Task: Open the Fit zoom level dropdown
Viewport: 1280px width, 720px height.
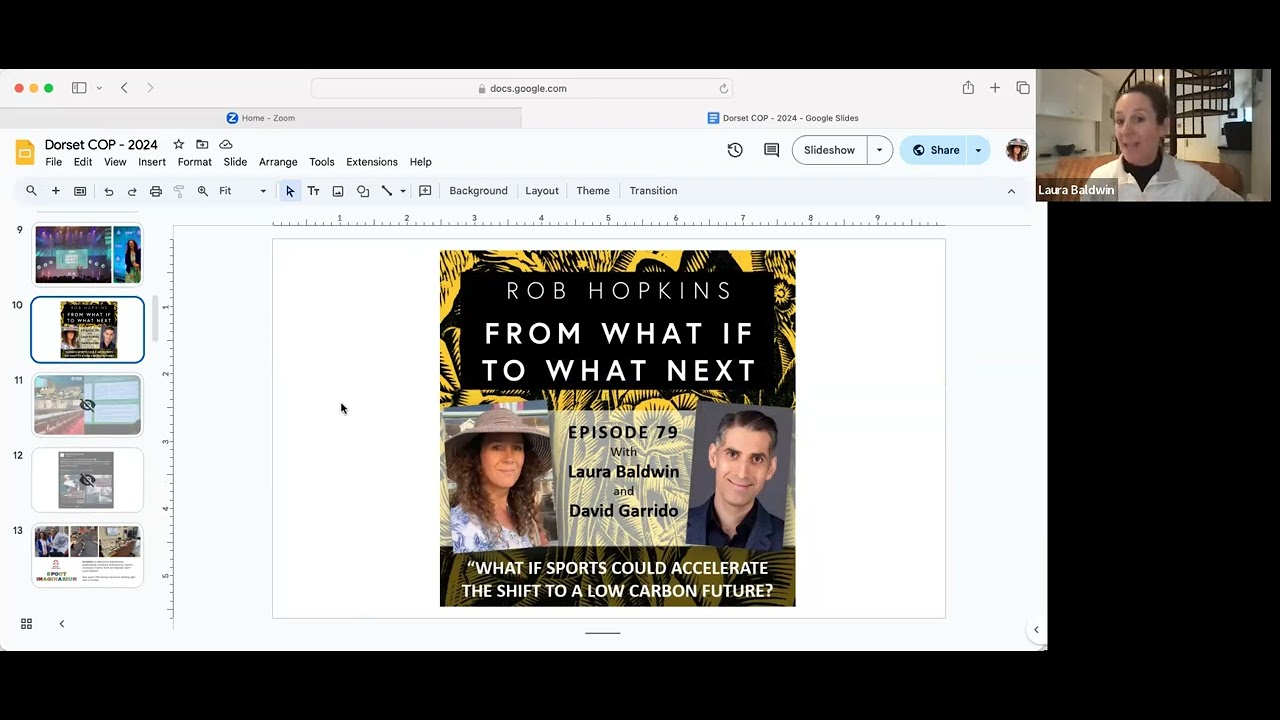Action: tap(243, 191)
